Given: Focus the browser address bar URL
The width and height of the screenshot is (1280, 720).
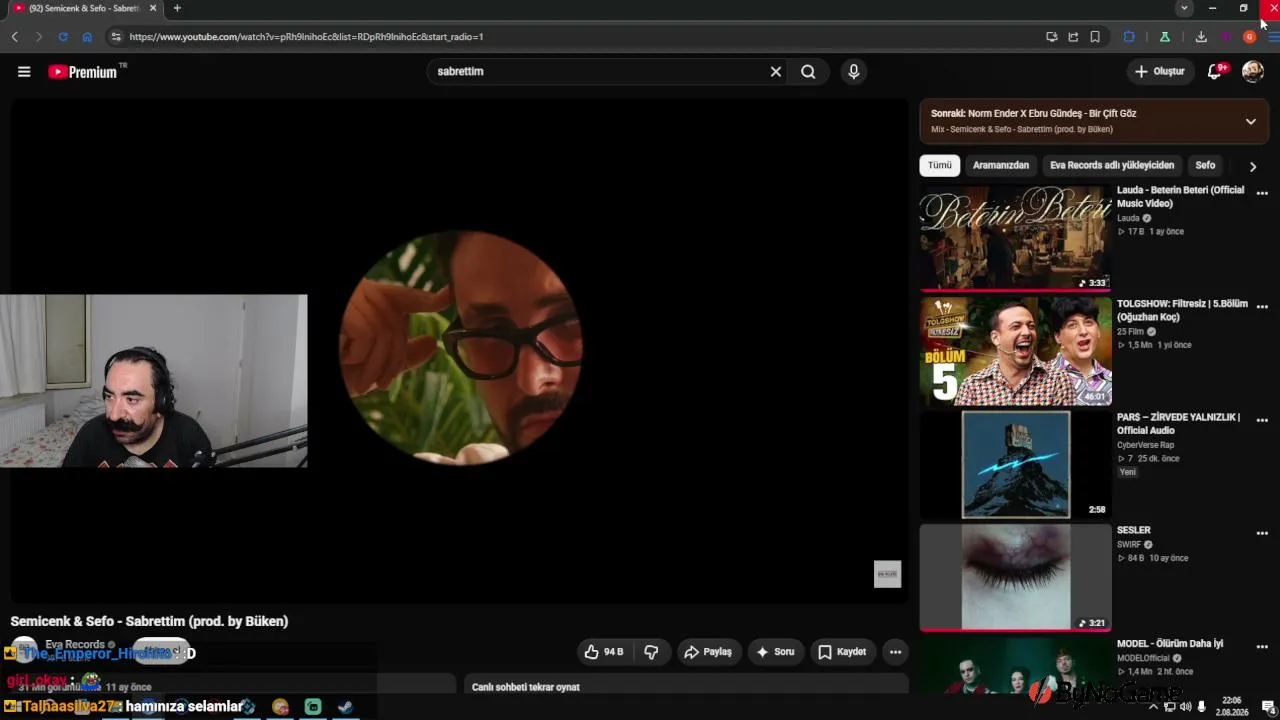Looking at the screenshot, I should 306,37.
